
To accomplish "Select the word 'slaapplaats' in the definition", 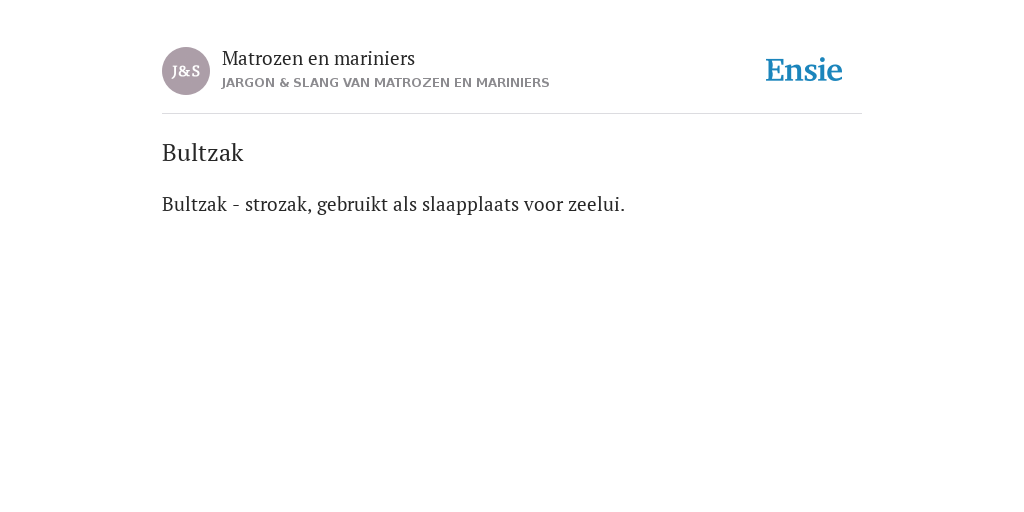I will tap(470, 205).
